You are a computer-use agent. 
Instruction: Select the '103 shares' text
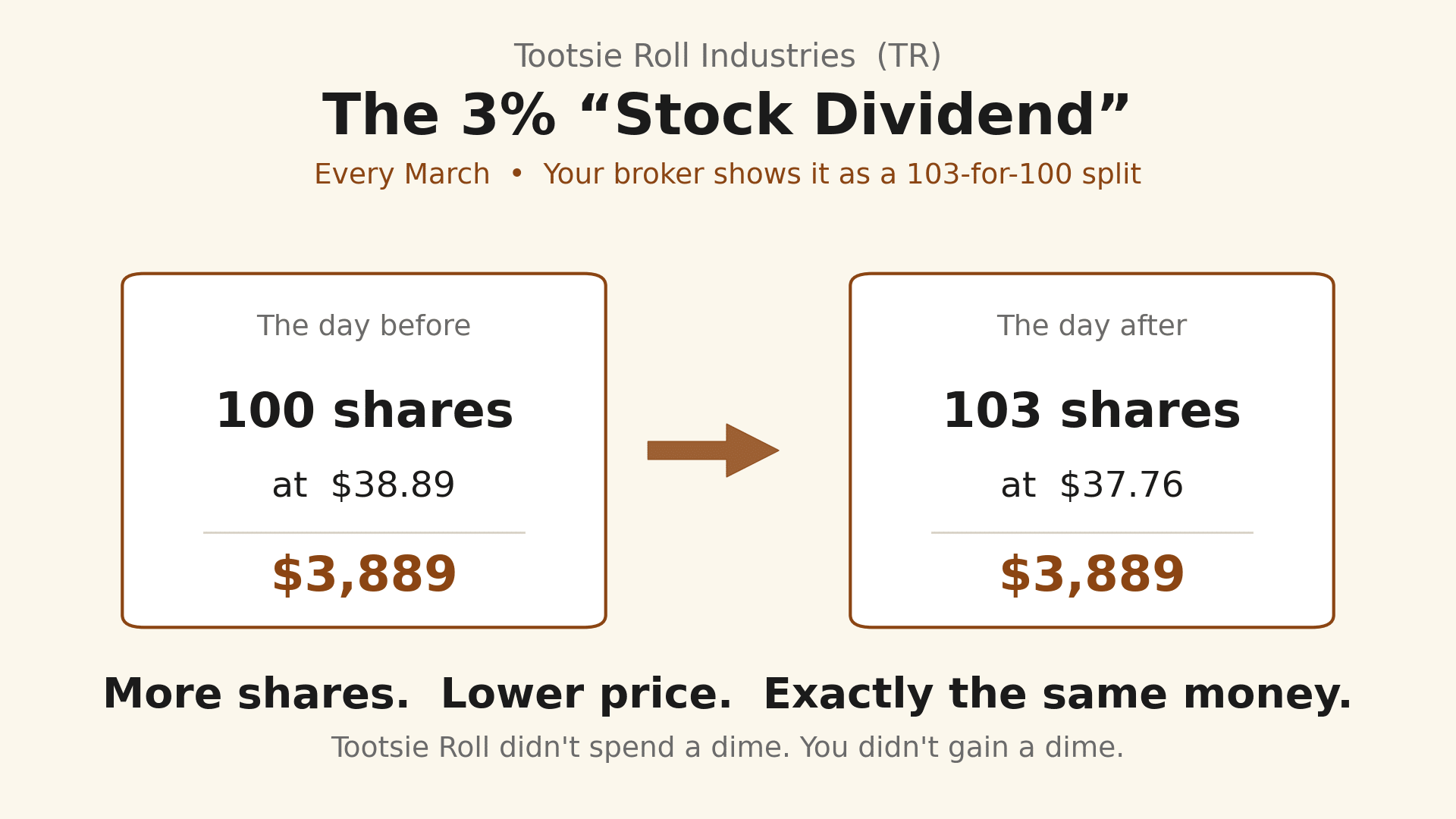[x=1092, y=411]
